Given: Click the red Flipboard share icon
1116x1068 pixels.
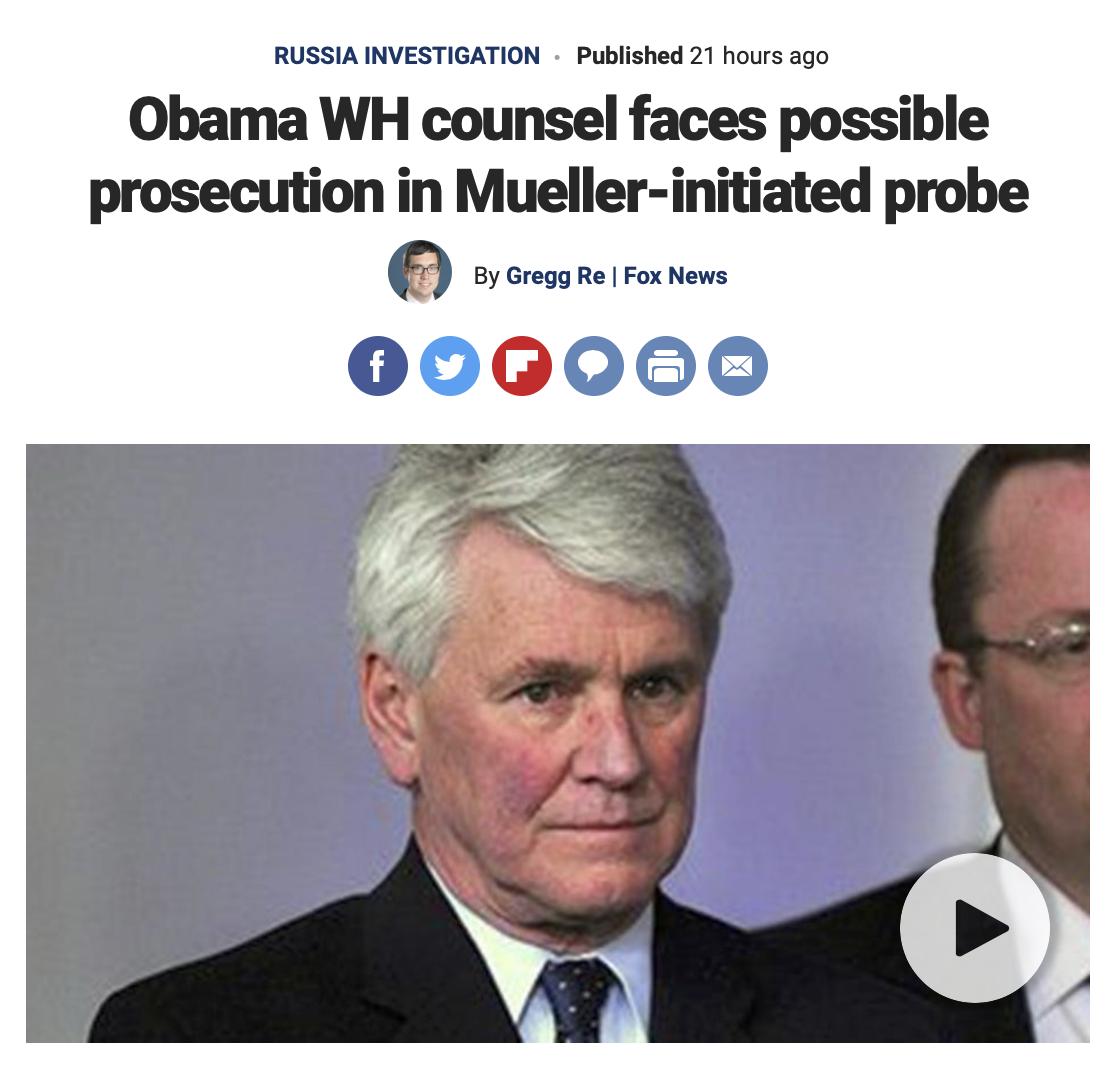Looking at the screenshot, I should click(522, 366).
